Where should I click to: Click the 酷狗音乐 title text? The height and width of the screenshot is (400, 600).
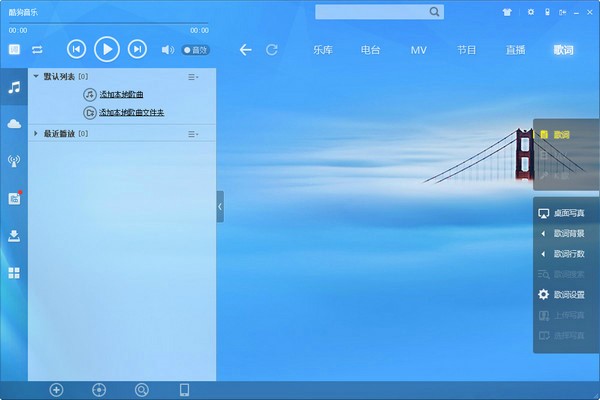click(x=23, y=12)
